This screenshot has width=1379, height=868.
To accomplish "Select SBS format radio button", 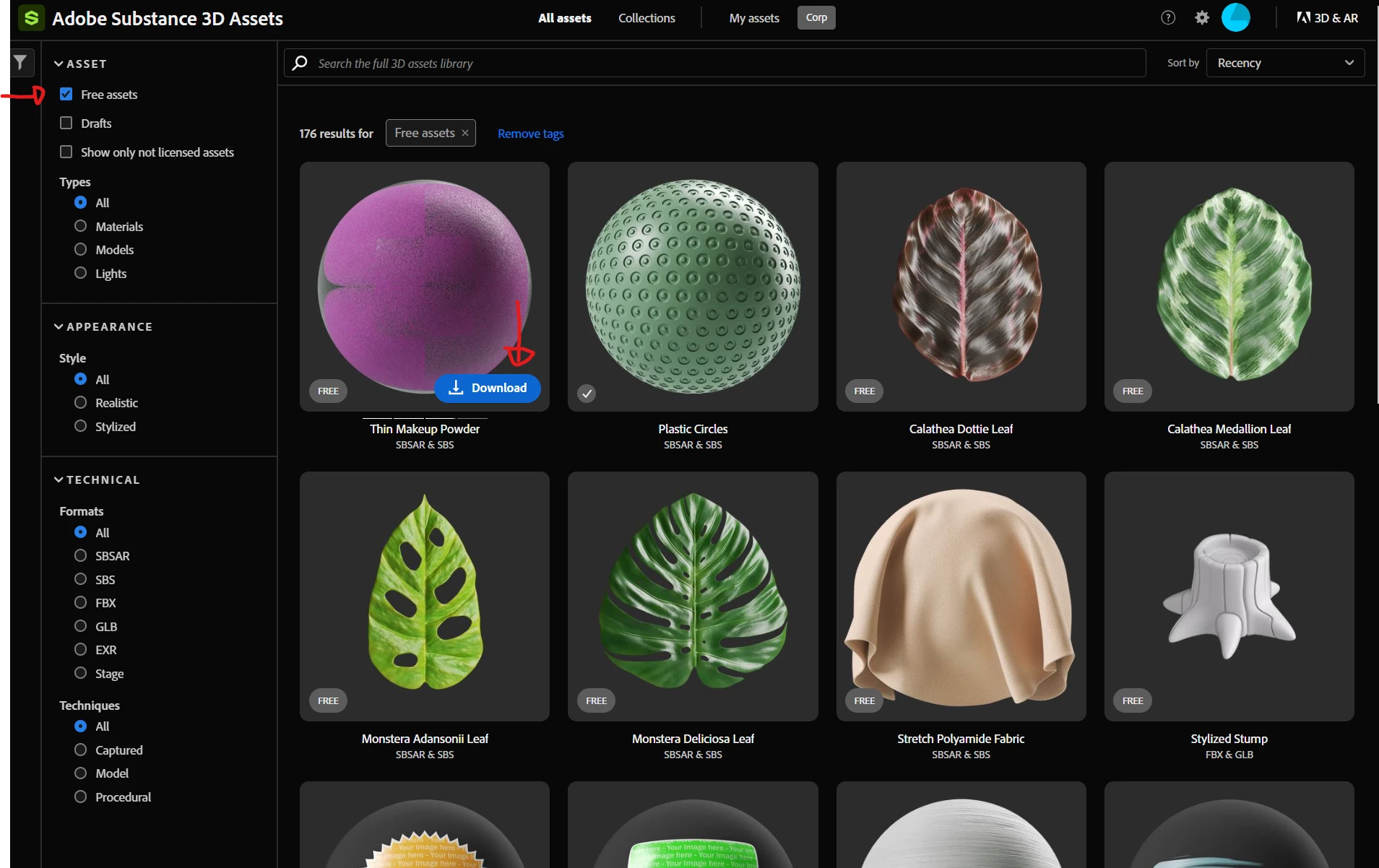I will [x=80, y=579].
